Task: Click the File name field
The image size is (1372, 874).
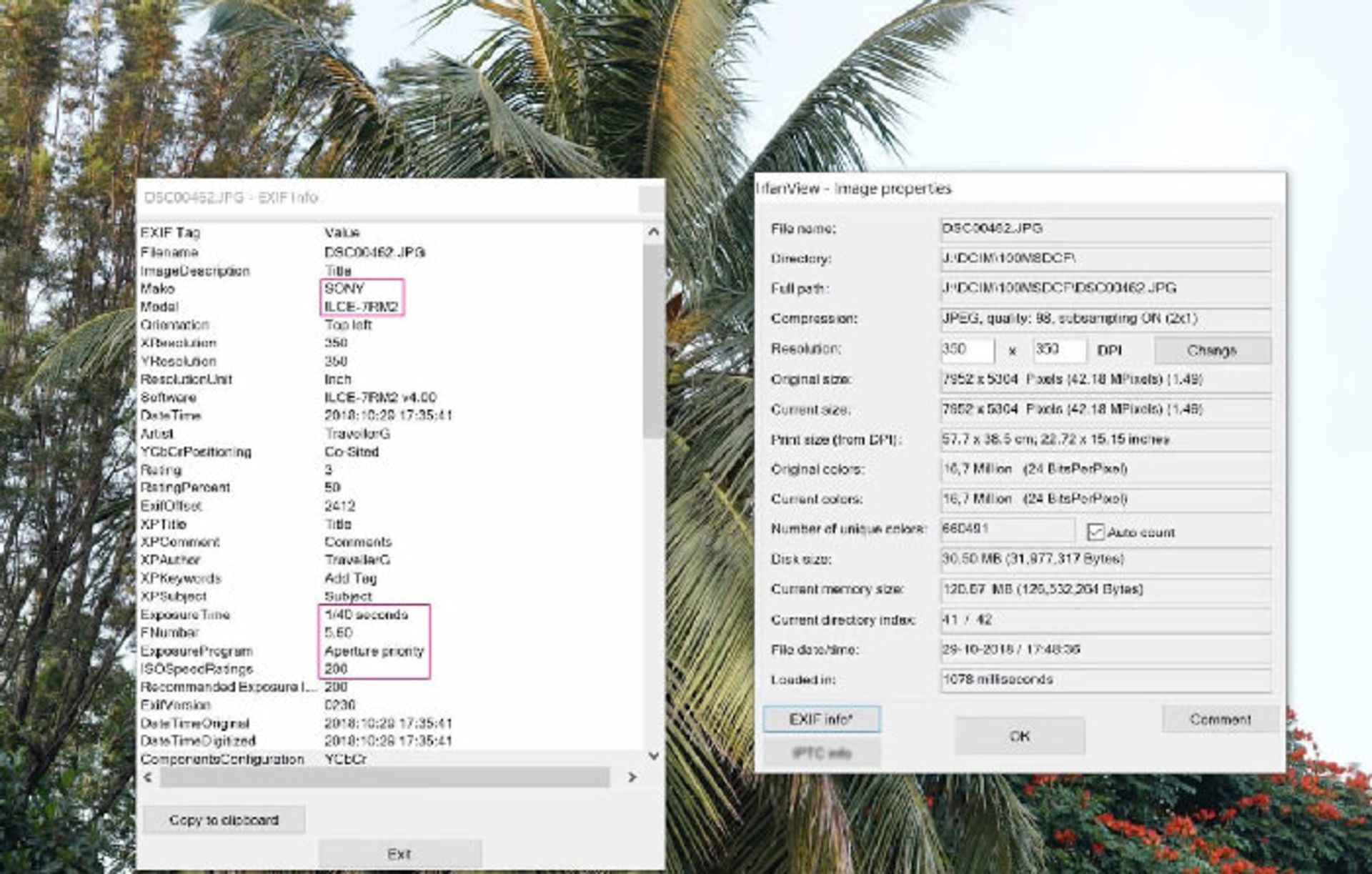Action: (1105, 229)
